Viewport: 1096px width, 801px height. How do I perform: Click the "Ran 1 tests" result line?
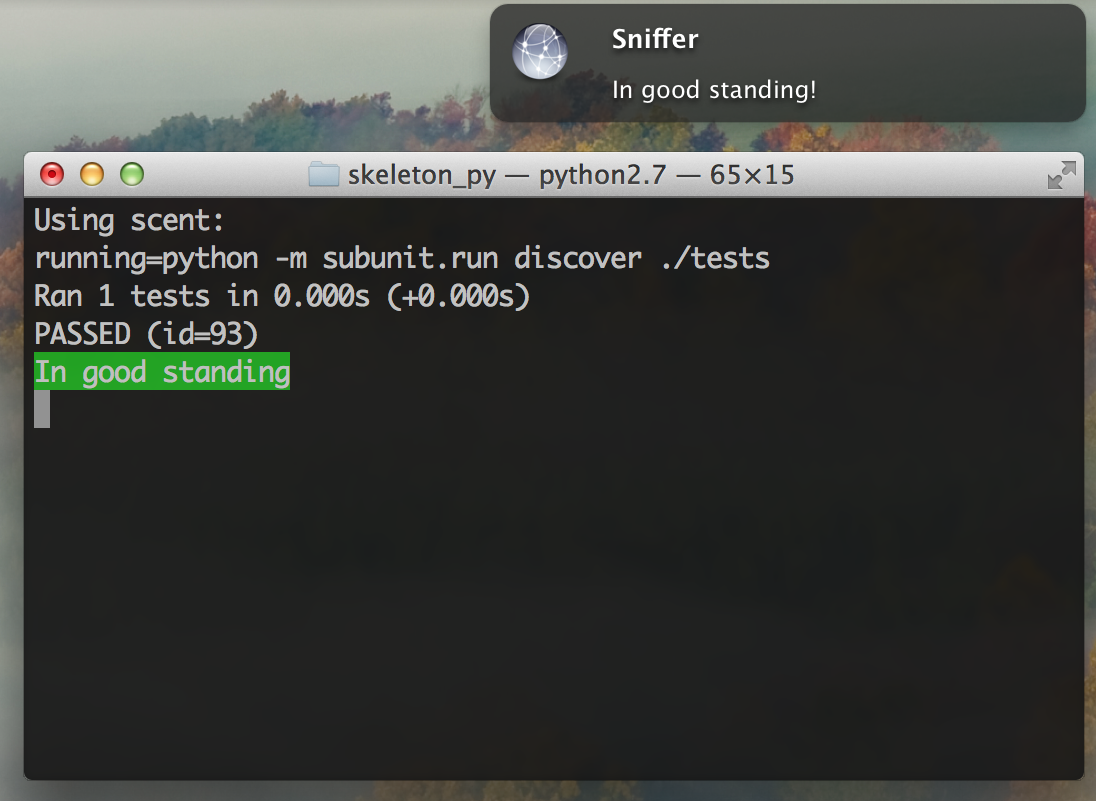click(x=282, y=296)
